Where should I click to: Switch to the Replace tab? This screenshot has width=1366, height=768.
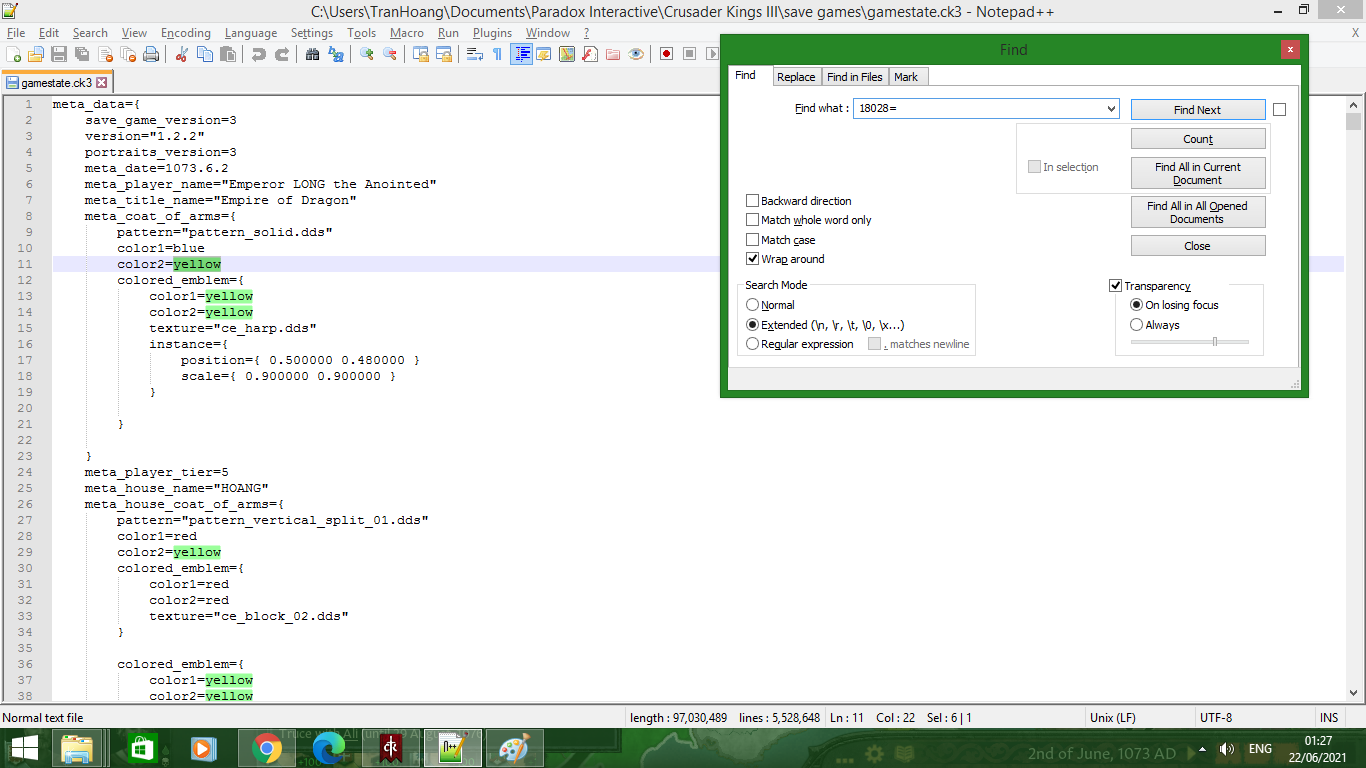(x=796, y=77)
